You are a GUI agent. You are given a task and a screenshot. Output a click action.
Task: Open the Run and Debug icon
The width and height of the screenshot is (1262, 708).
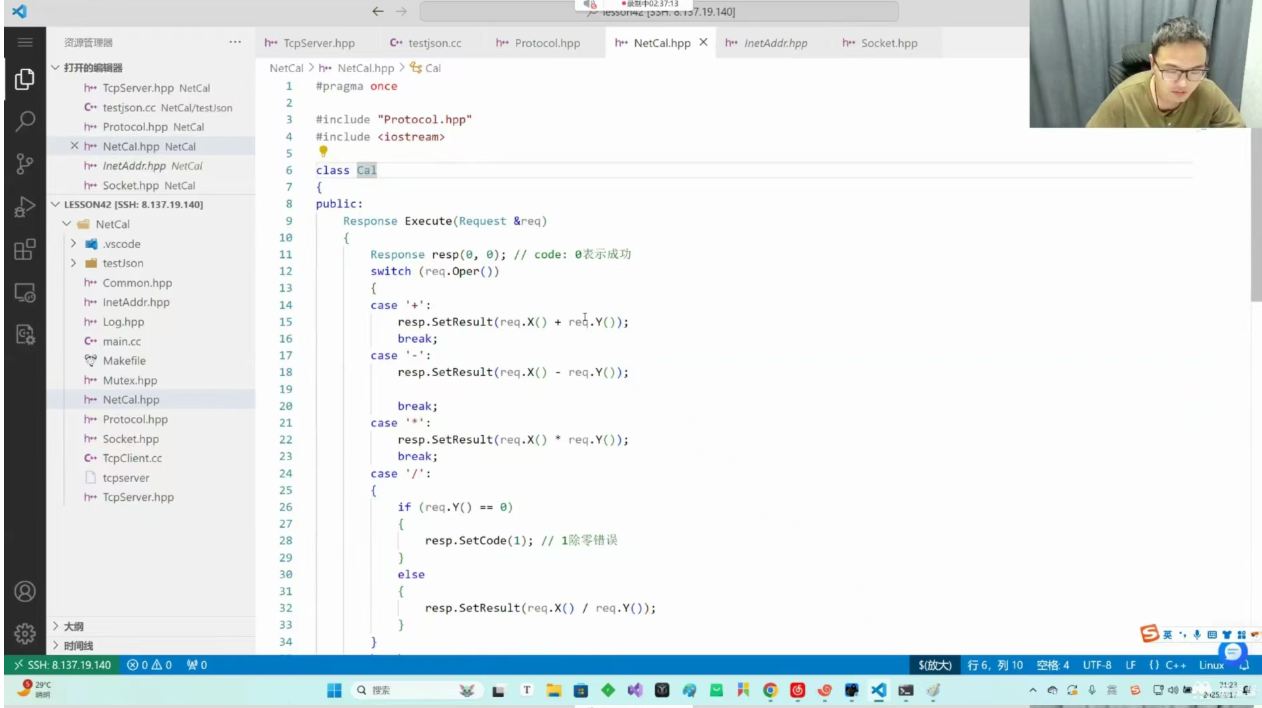click(25, 207)
